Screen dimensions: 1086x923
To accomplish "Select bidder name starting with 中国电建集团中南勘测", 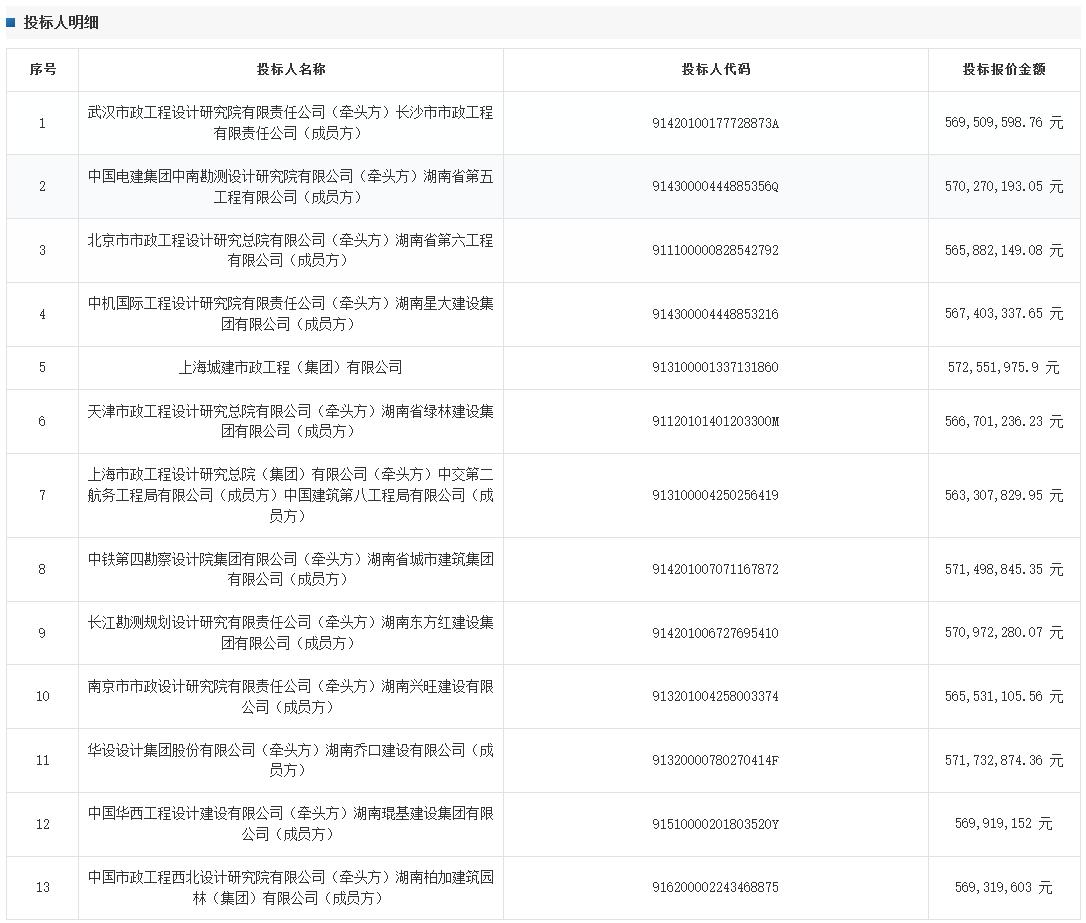I will pyautogui.click(x=290, y=186).
